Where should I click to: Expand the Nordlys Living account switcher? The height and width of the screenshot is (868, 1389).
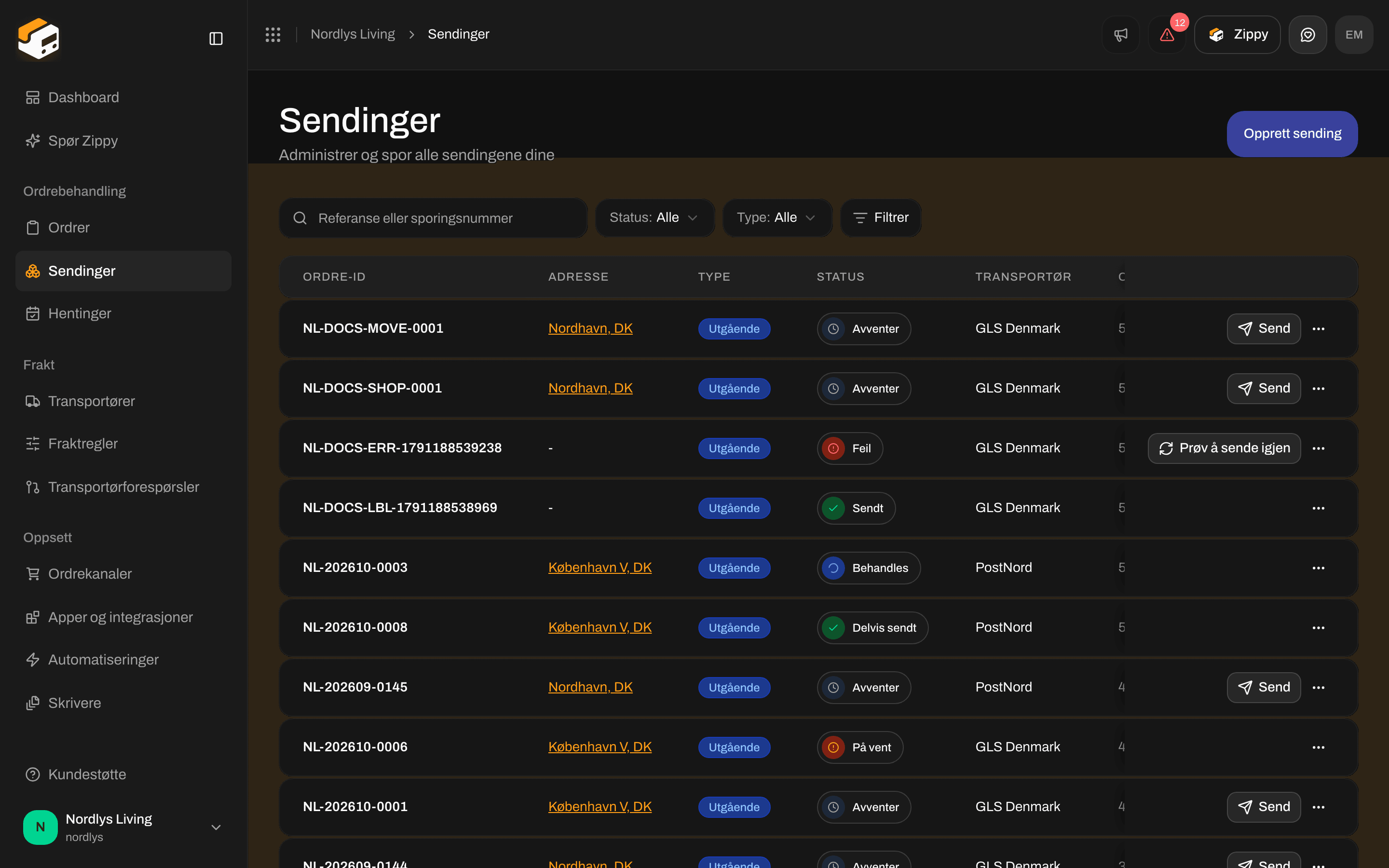[x=123, y=827]
